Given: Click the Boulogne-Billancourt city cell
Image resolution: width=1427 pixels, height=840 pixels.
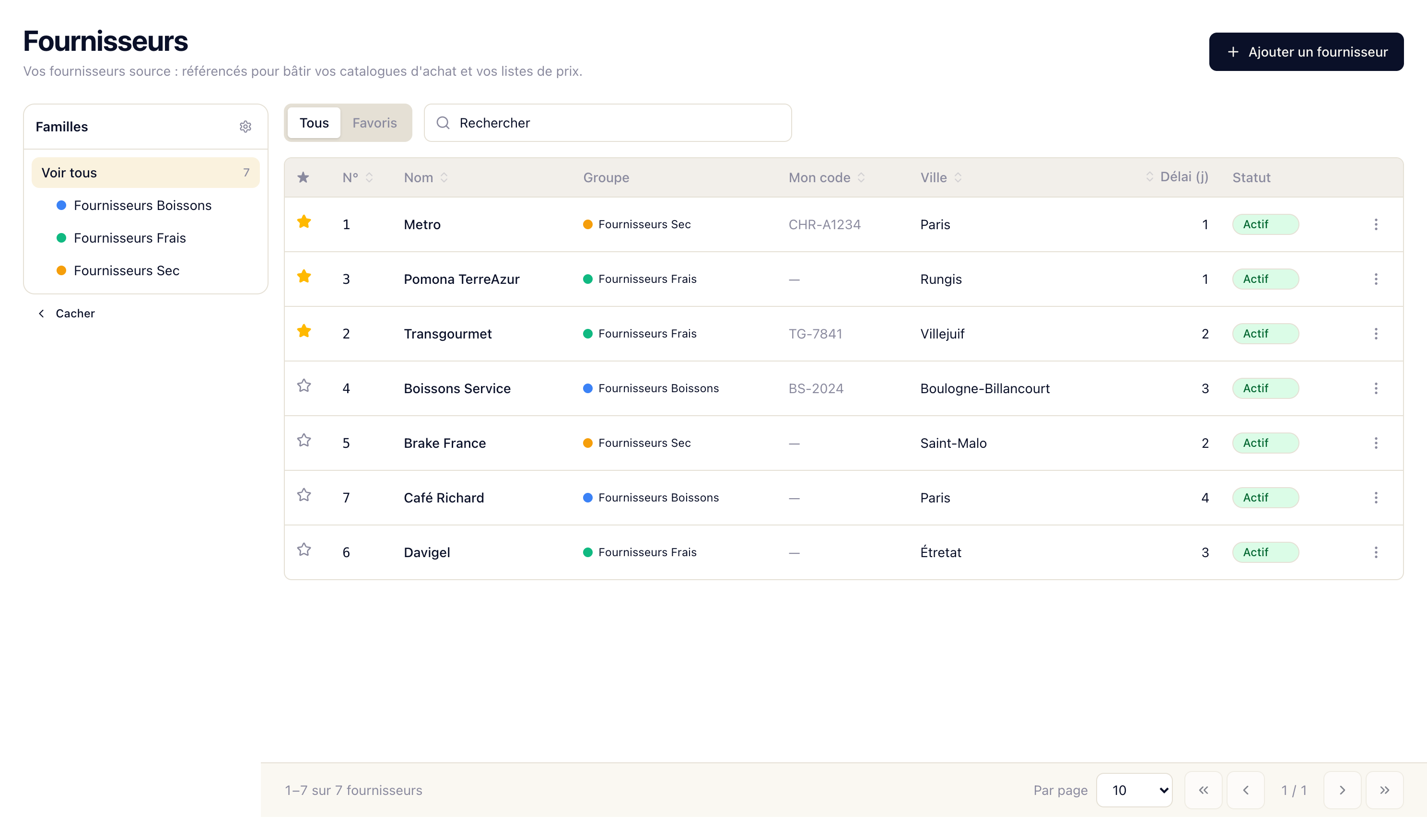Looking at the screenshot, I should [x=985, y=388].
